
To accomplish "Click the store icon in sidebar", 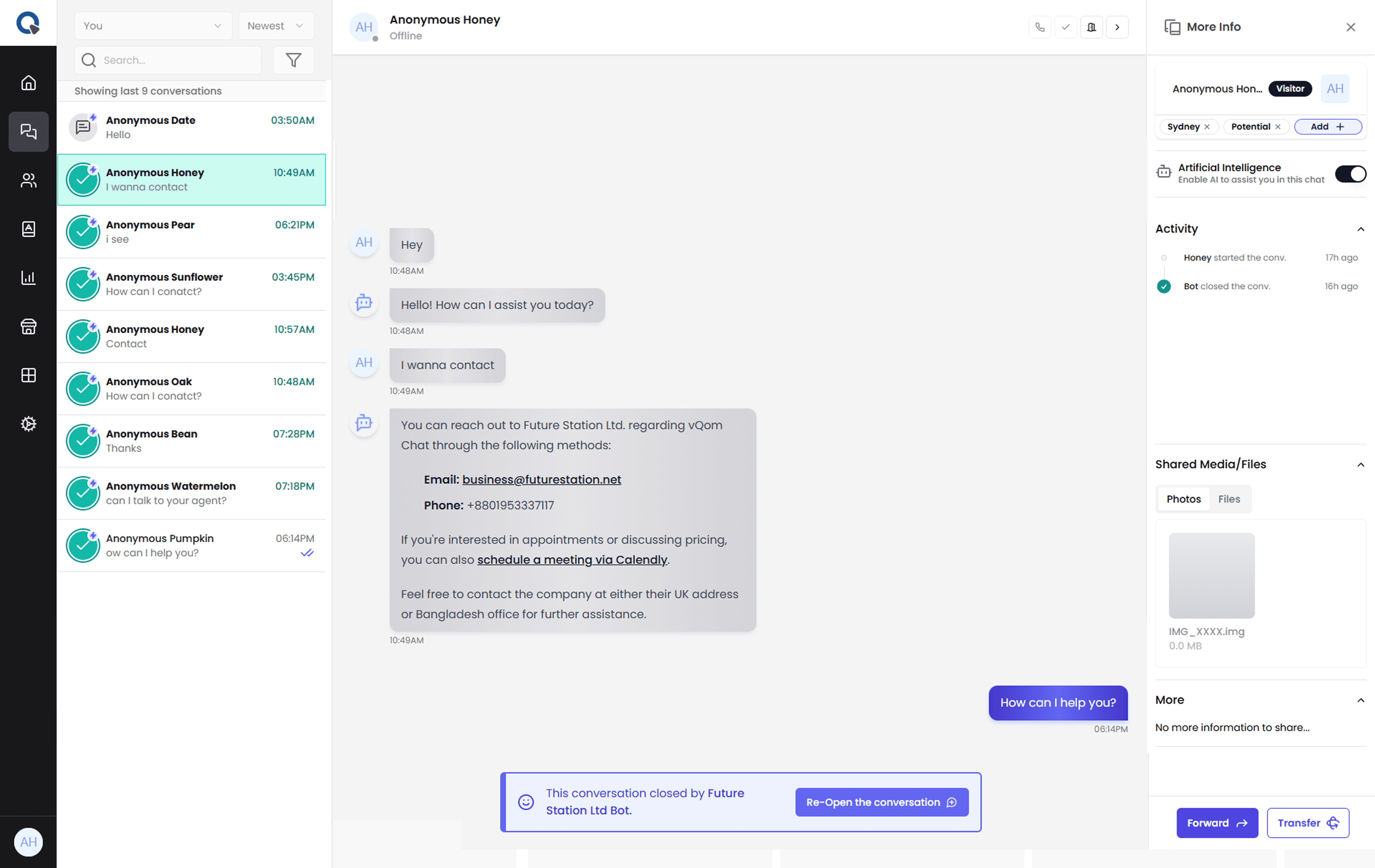I will point(29,326).
